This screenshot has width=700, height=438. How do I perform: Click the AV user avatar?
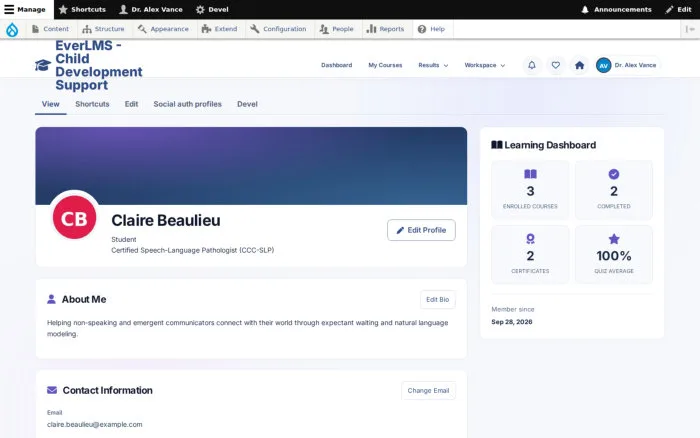(604, 65)
